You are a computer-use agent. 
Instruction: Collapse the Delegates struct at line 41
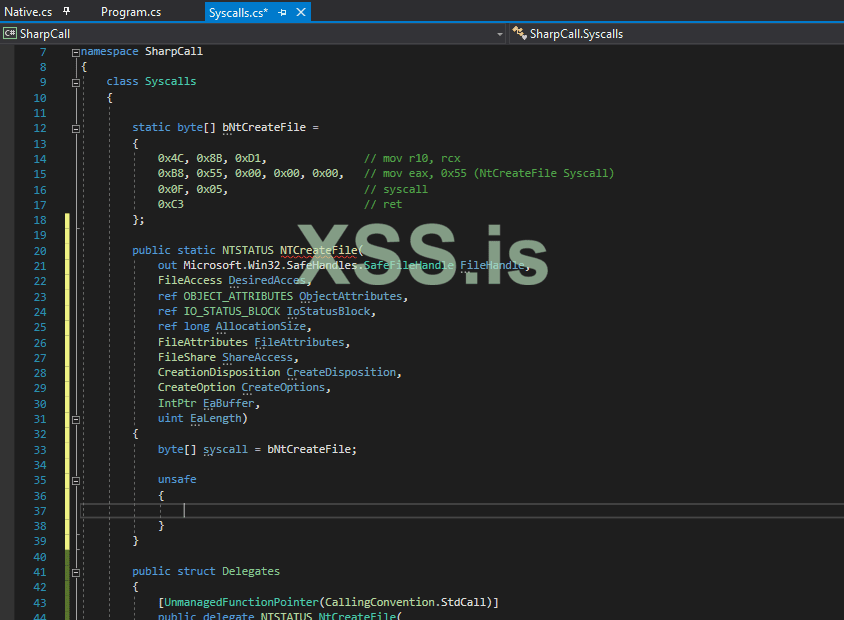click(x=76, y=573)
